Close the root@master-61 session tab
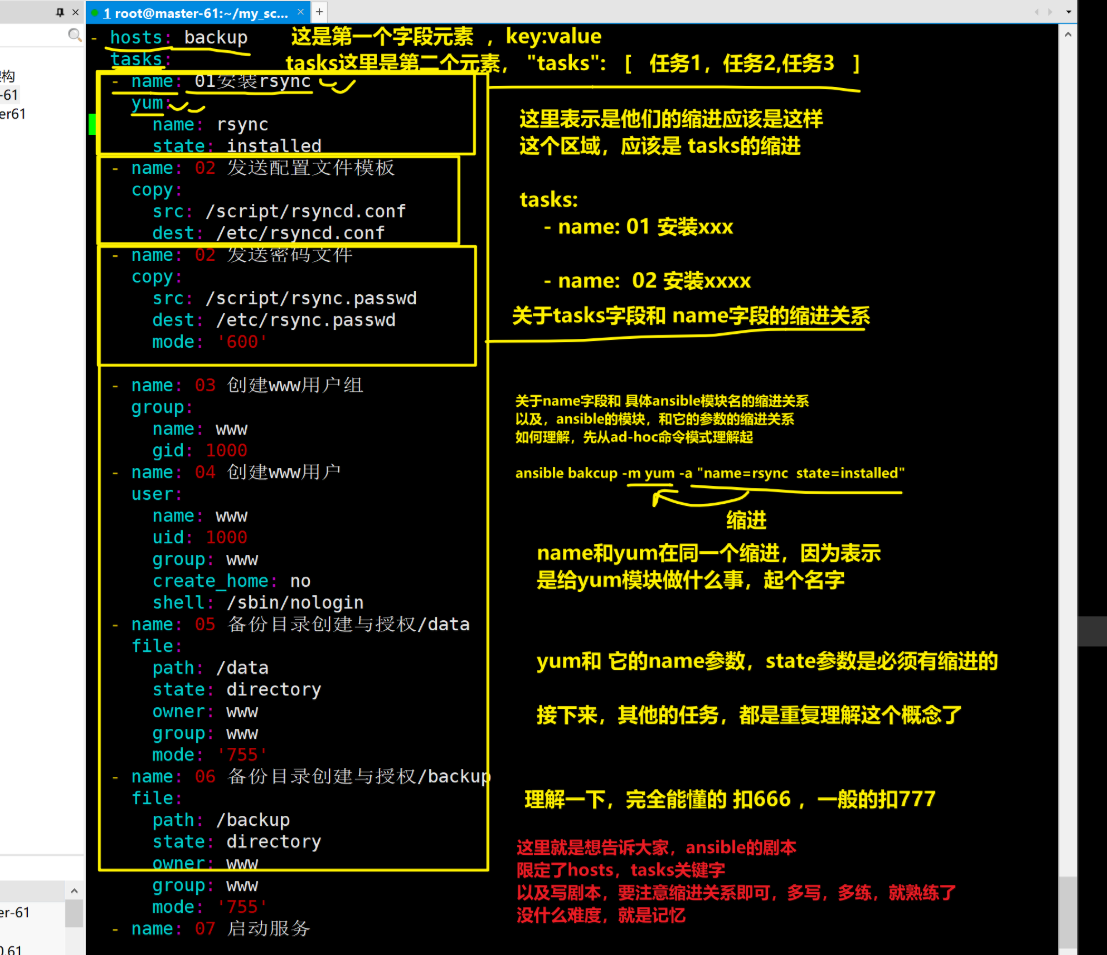The image size is (1107, 955). (301, 12)
